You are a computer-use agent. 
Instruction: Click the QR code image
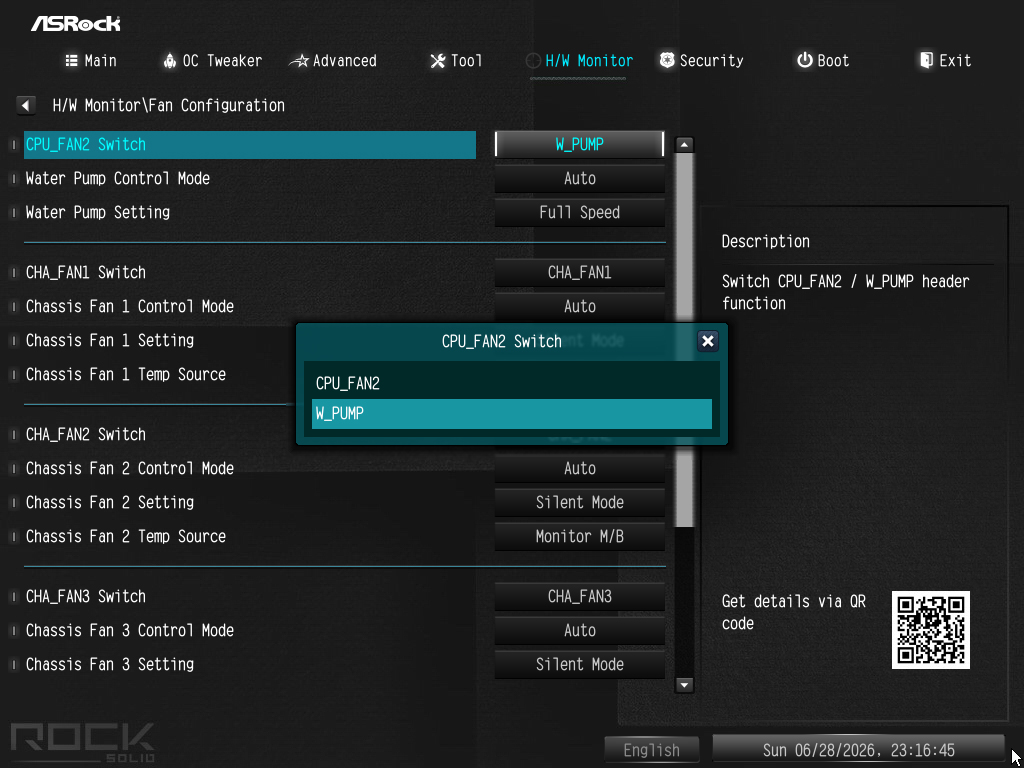(931, 630)
